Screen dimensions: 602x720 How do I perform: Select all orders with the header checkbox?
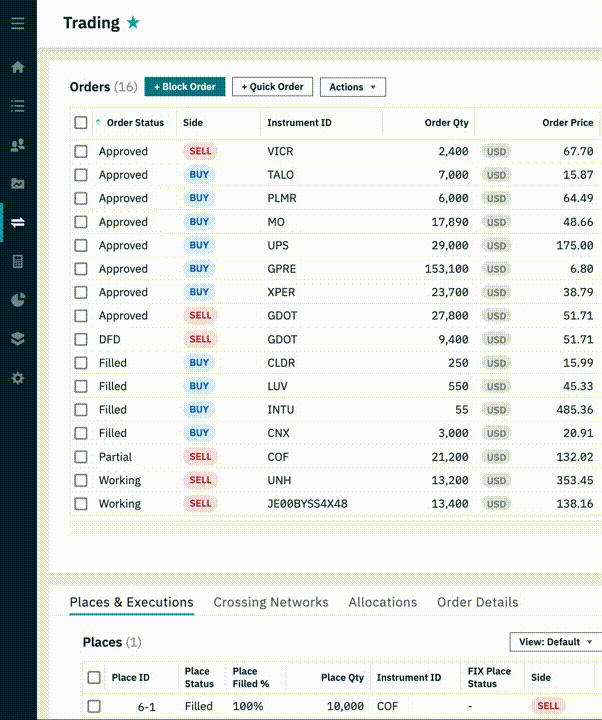[81, 123]
